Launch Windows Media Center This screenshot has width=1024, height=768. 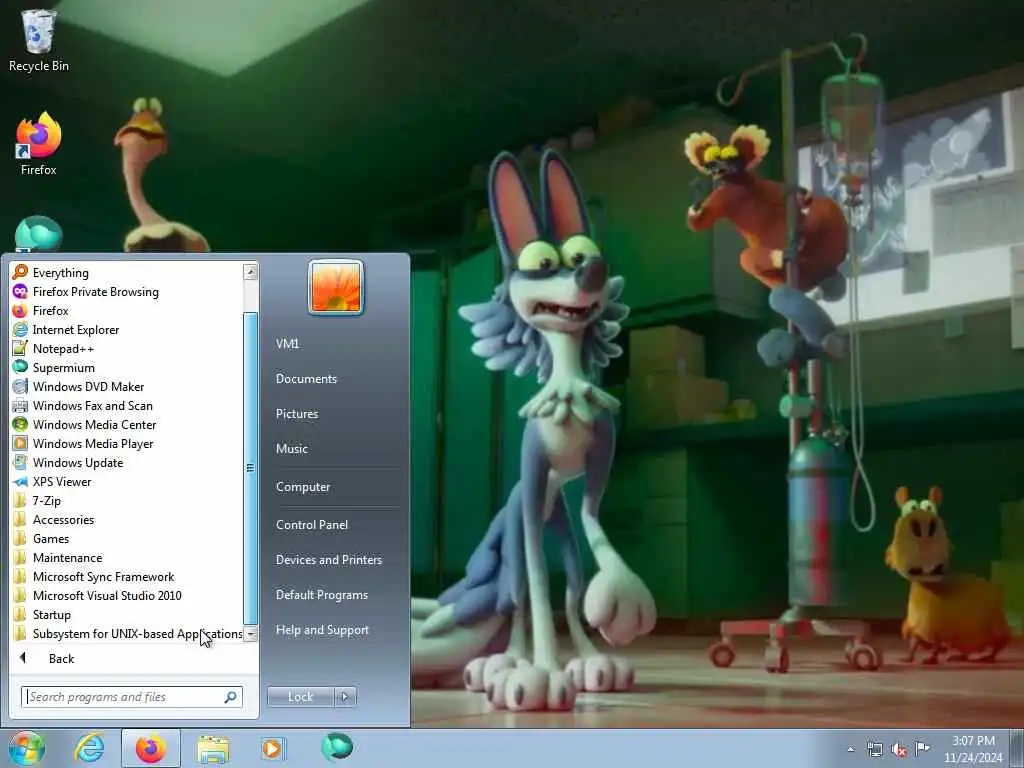click(x=94, y=424)
